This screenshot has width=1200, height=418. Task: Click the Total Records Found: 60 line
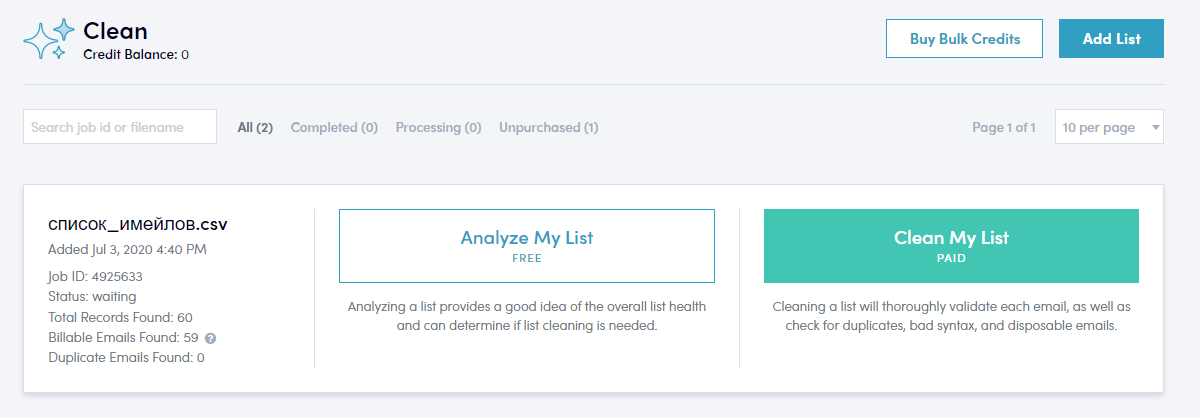(x=120, y=317)
